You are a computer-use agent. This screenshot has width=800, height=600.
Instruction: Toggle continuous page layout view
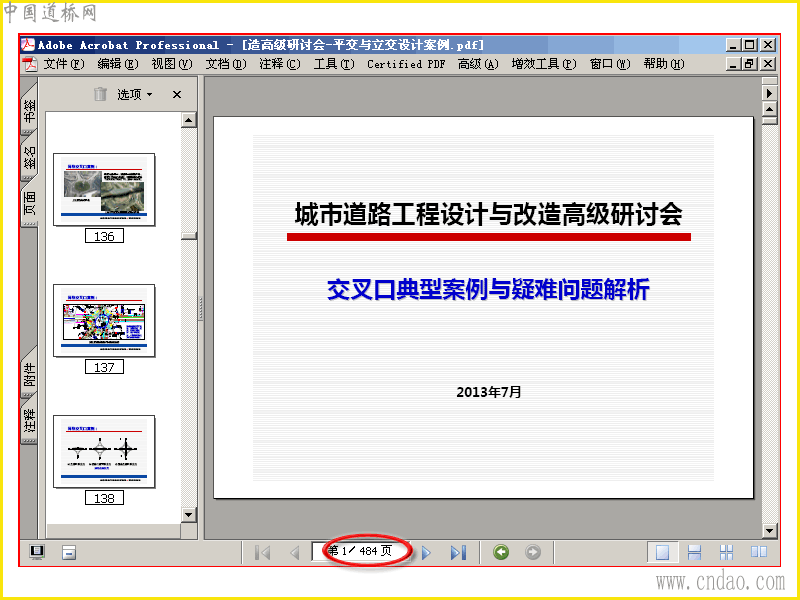pos(694,552)
